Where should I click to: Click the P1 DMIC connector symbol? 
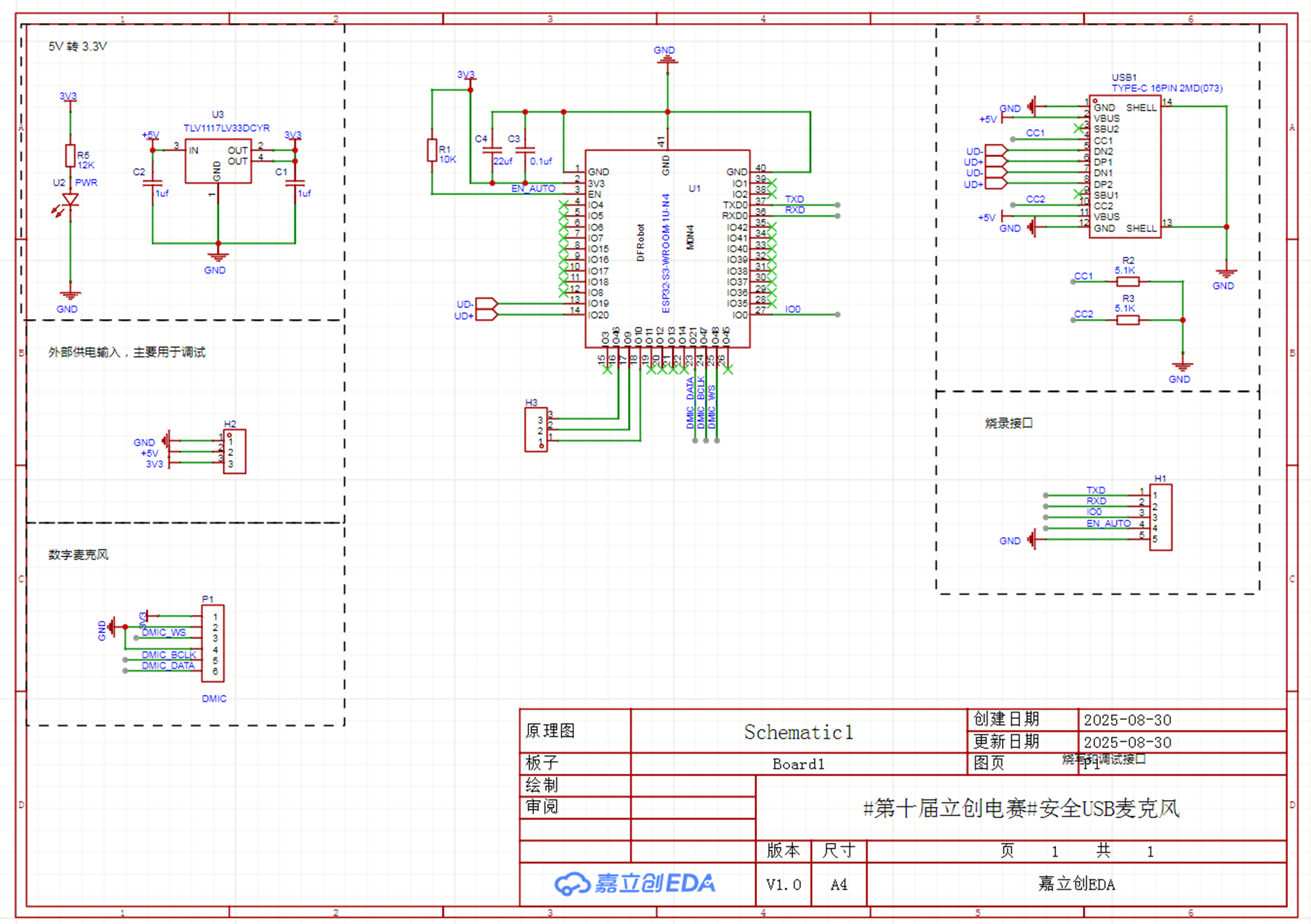coord(213,643)
